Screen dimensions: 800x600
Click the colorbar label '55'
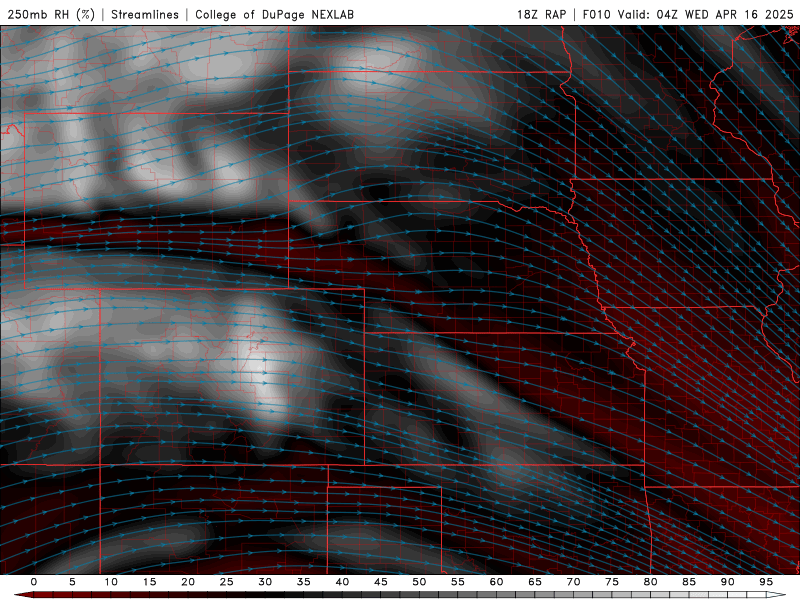[x=457, y=582]
